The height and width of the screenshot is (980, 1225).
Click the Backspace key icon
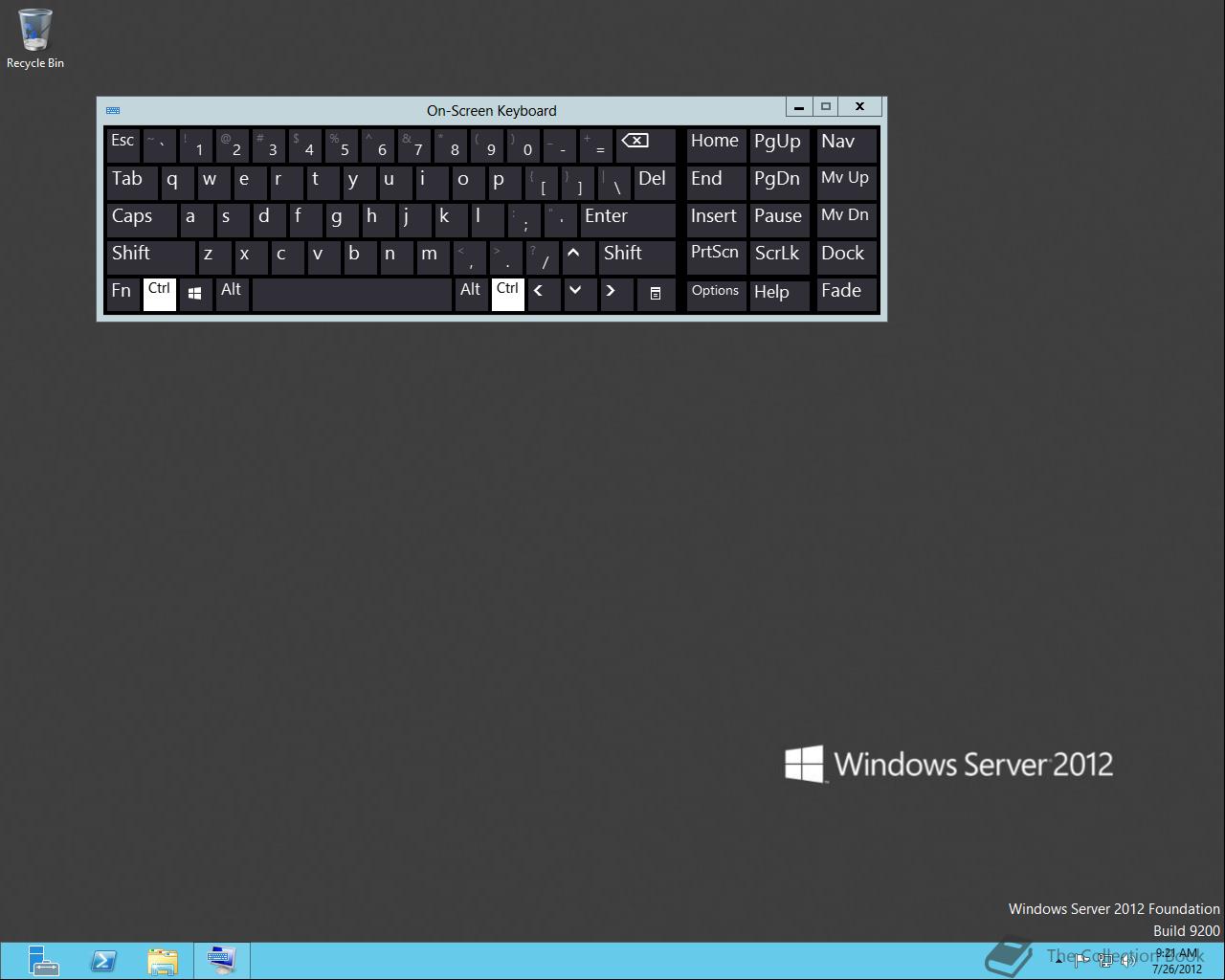645,145
